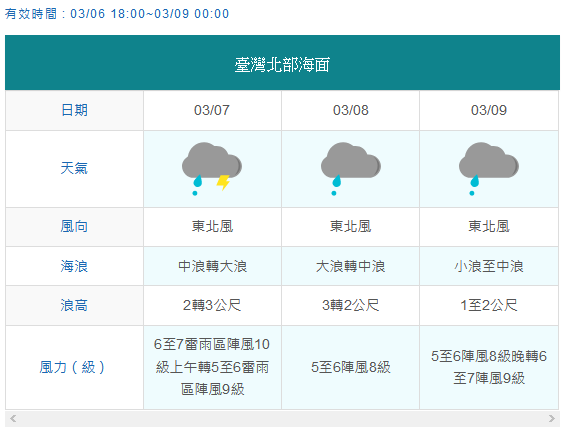Click the rainy cloud icon for 03/08
The image size is (566, 434).
pyautogui.click(x=351, y=169)
